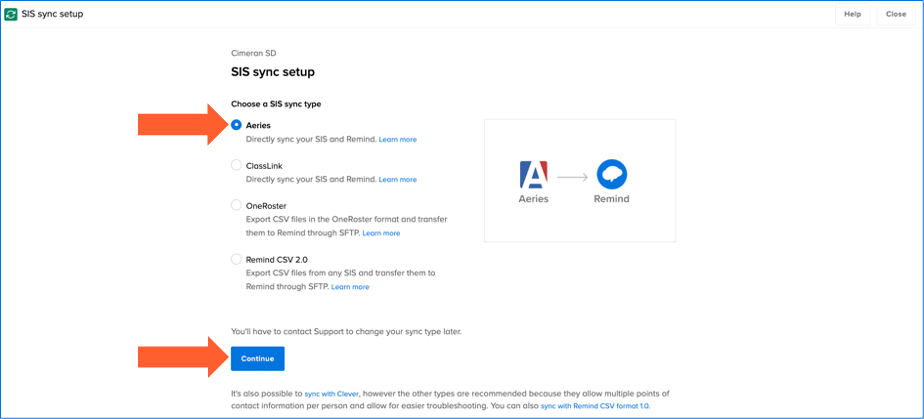Follow Learn more link for OneRoster
This screenshot has height=419, width=924.
click(x=381, y=233)
